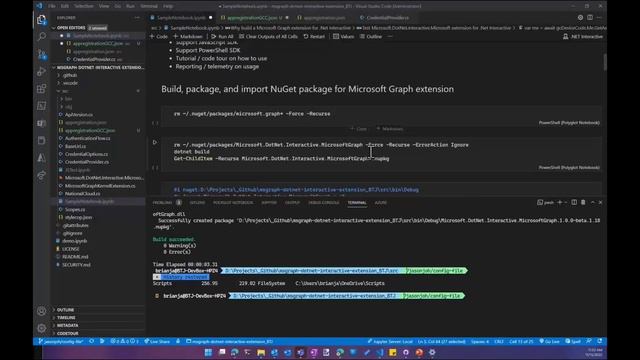The height and width of the screenshot is (360, 640).
Task: Click the Spaces: 4 indentation status item
Action: pyautogui.click(x=480, y=341)
